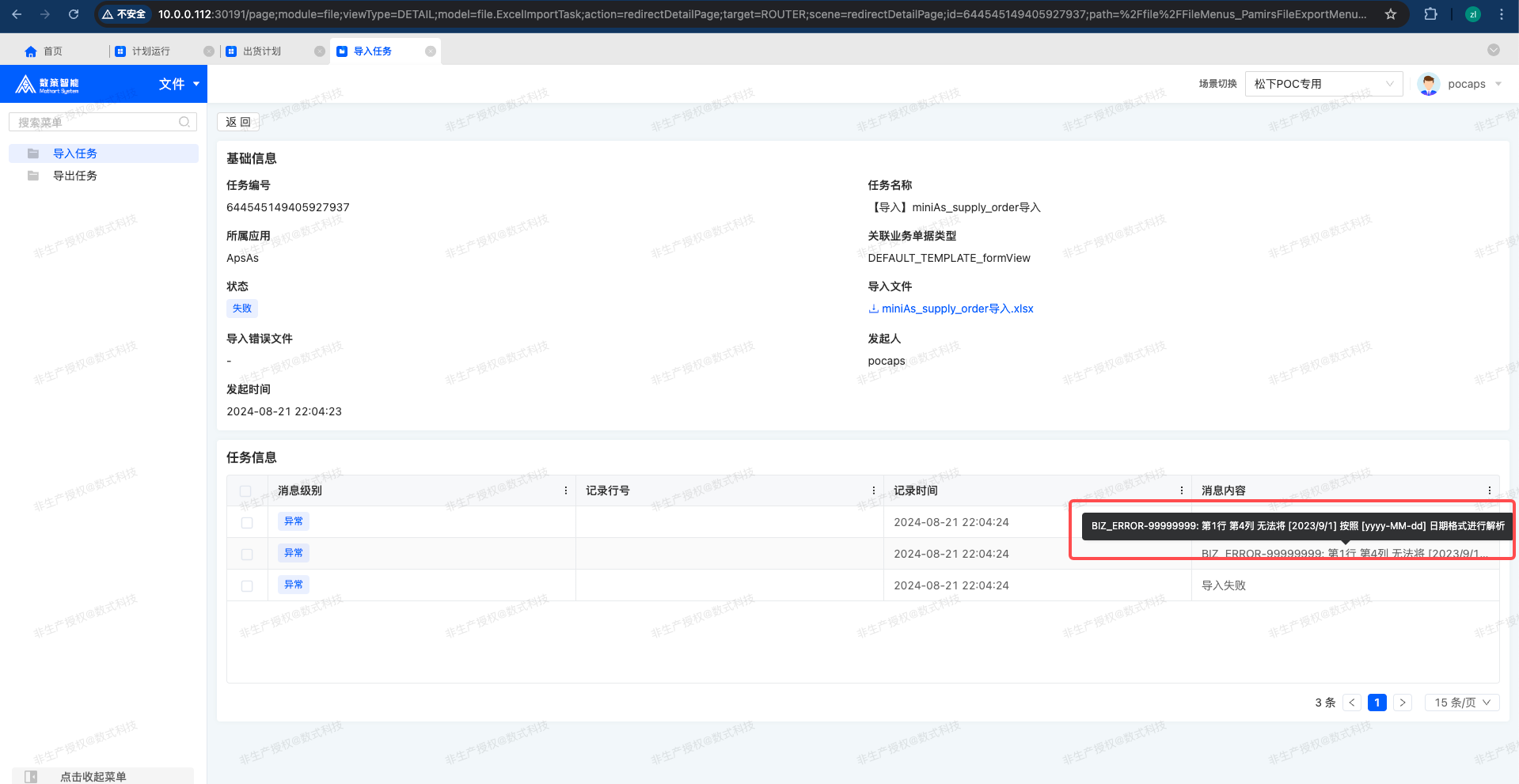Check the first 异常 row checkbox
The width and height of the screenshot is (1519, 784).
(247, 523)
